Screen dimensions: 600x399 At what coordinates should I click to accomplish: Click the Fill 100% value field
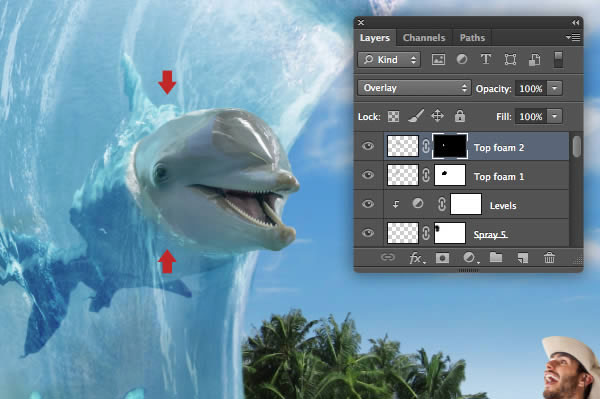(531, 116)
